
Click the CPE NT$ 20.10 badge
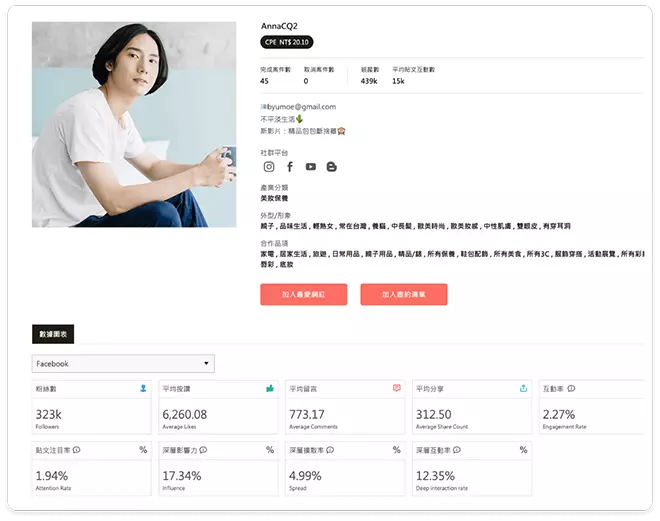click(287, 42)
